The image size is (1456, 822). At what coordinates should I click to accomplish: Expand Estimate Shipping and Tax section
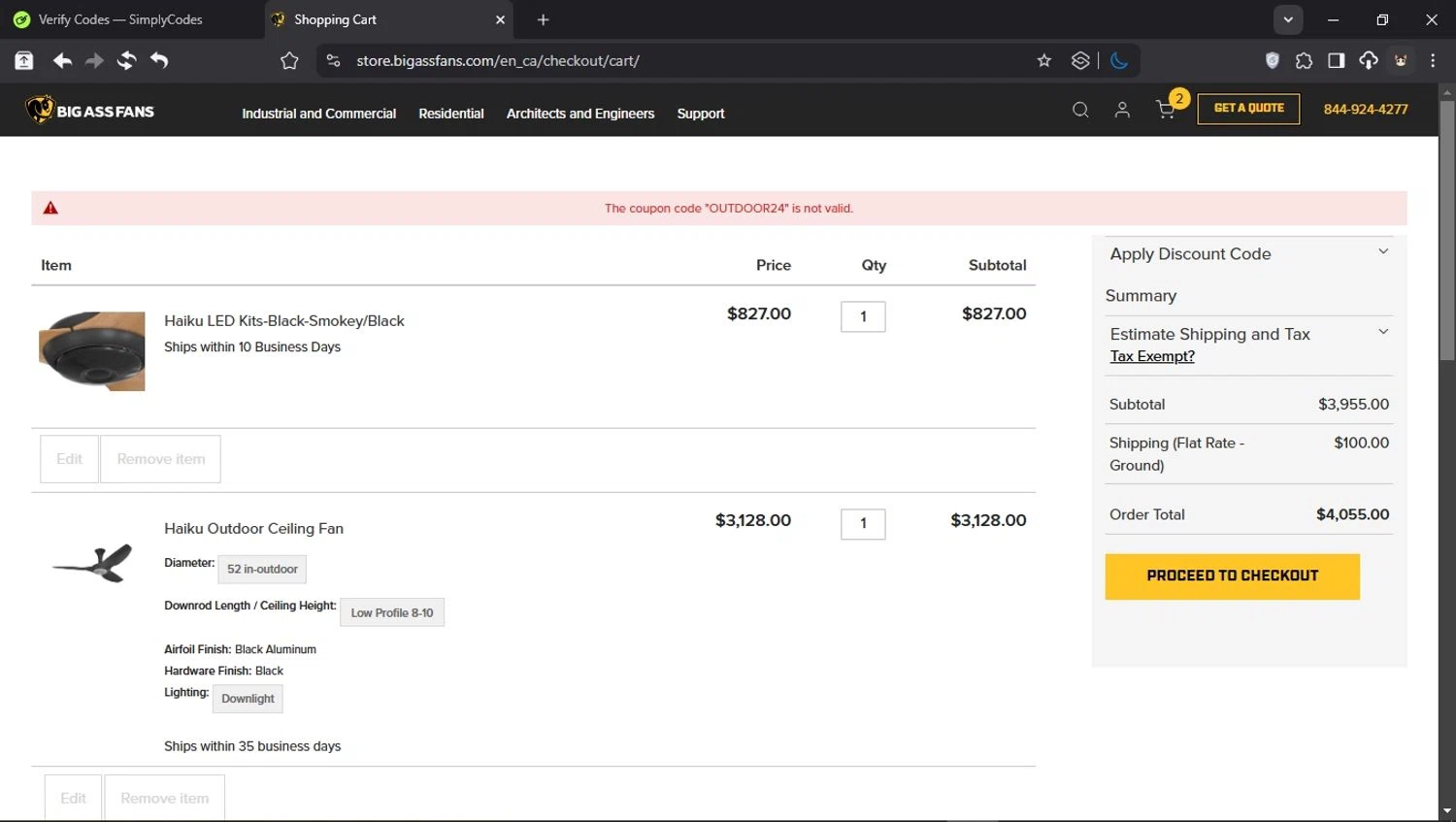coord(1248,334)
